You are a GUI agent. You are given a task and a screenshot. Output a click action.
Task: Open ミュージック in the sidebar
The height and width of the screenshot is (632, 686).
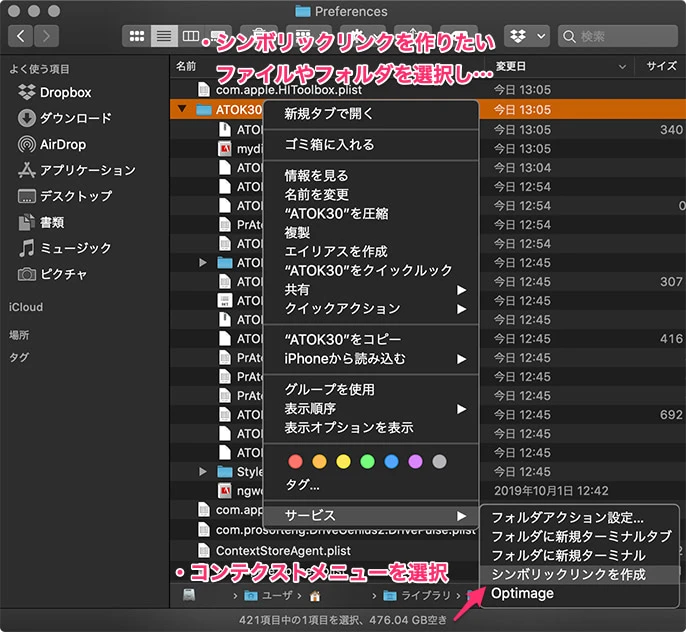point(65,248)
